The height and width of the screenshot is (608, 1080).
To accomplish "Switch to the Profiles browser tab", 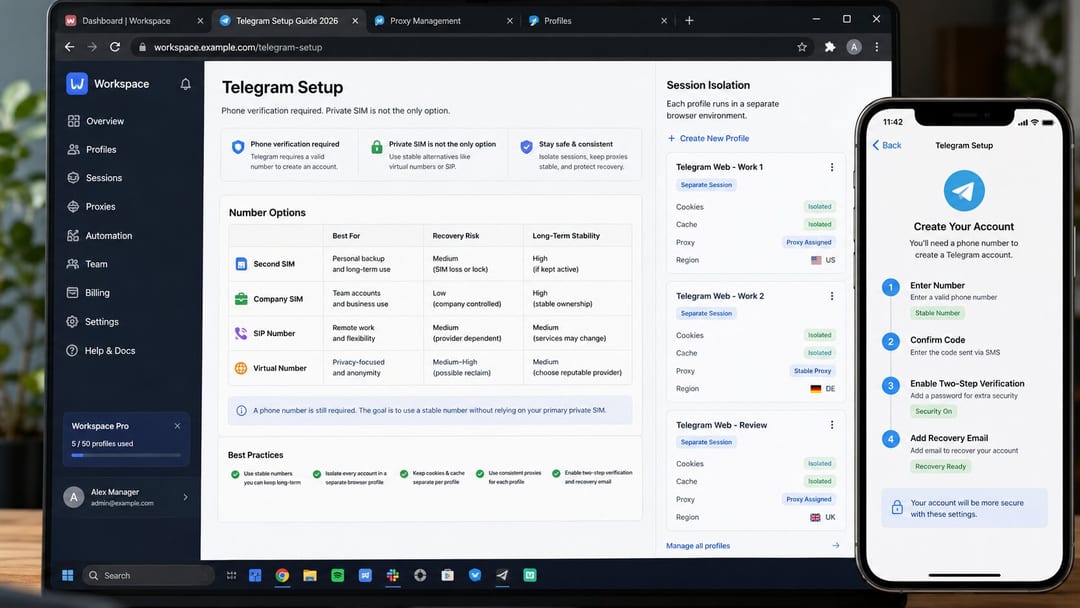I will [597, 21].
